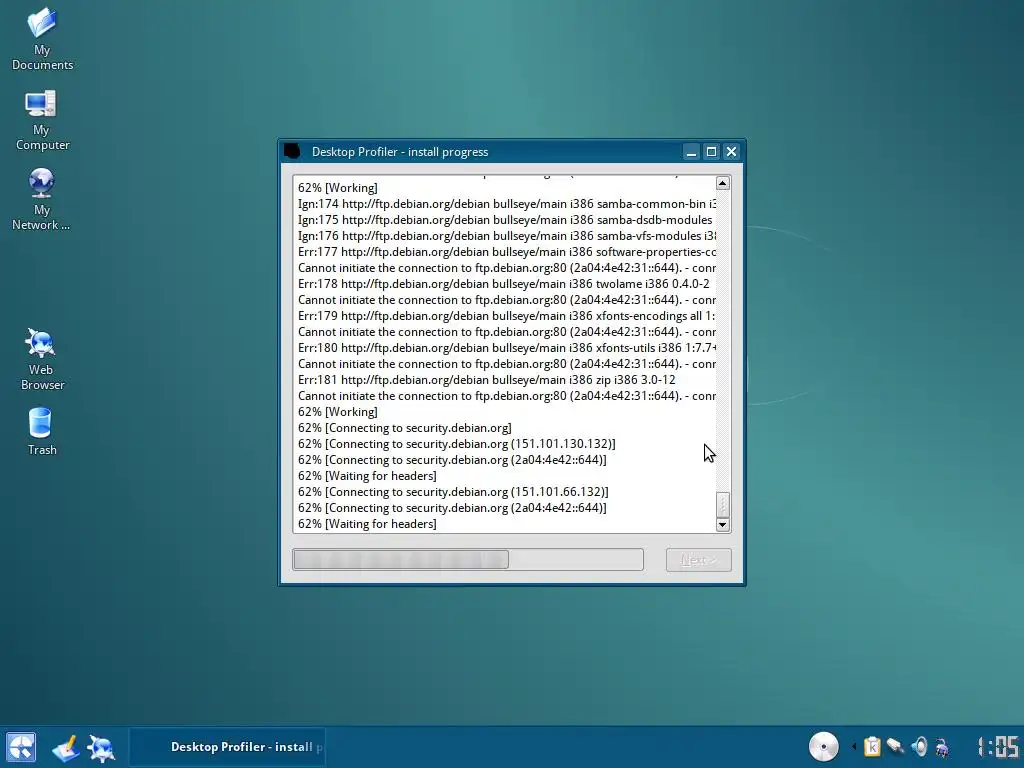1024x768 pixels.
Task: Launch the Web Browser desktop icon
Action: [x=42, y=359]
